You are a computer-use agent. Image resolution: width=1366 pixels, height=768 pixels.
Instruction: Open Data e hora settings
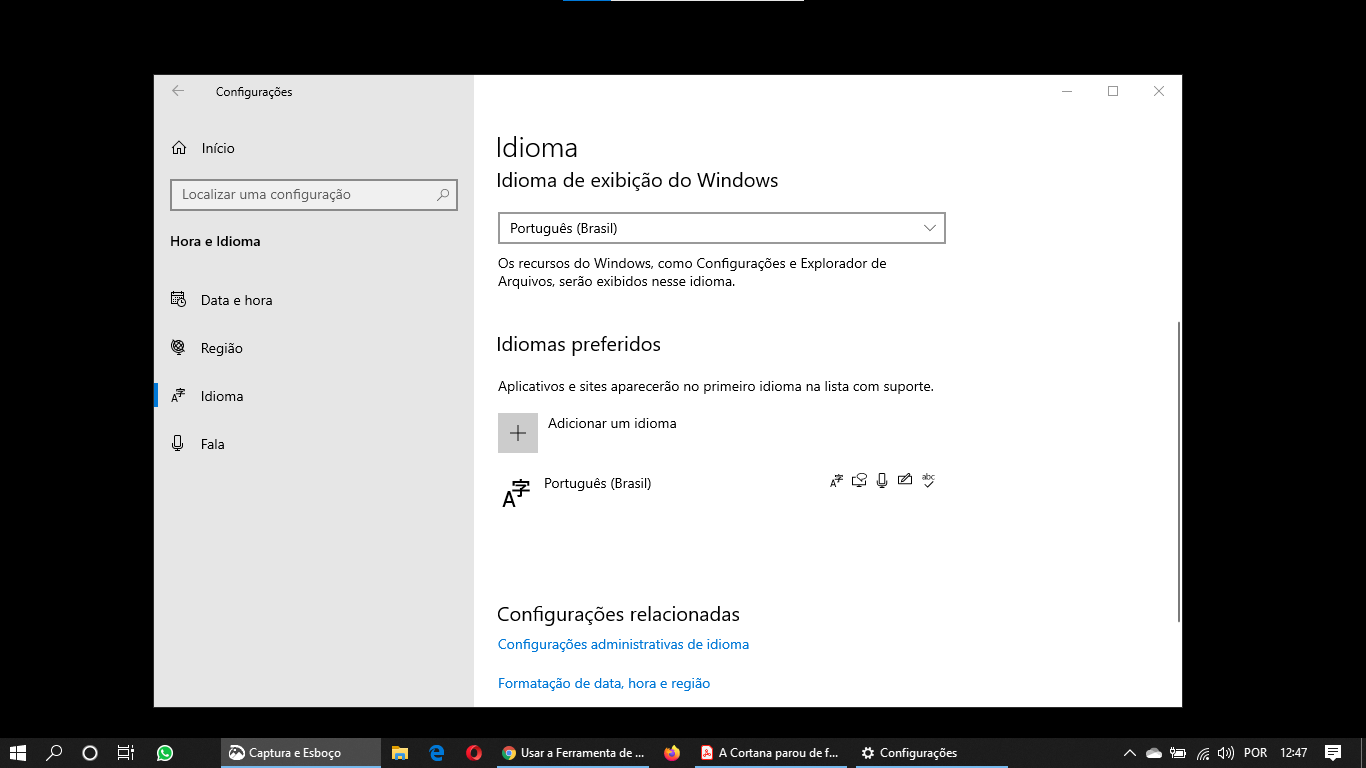(x=236, y=300)
